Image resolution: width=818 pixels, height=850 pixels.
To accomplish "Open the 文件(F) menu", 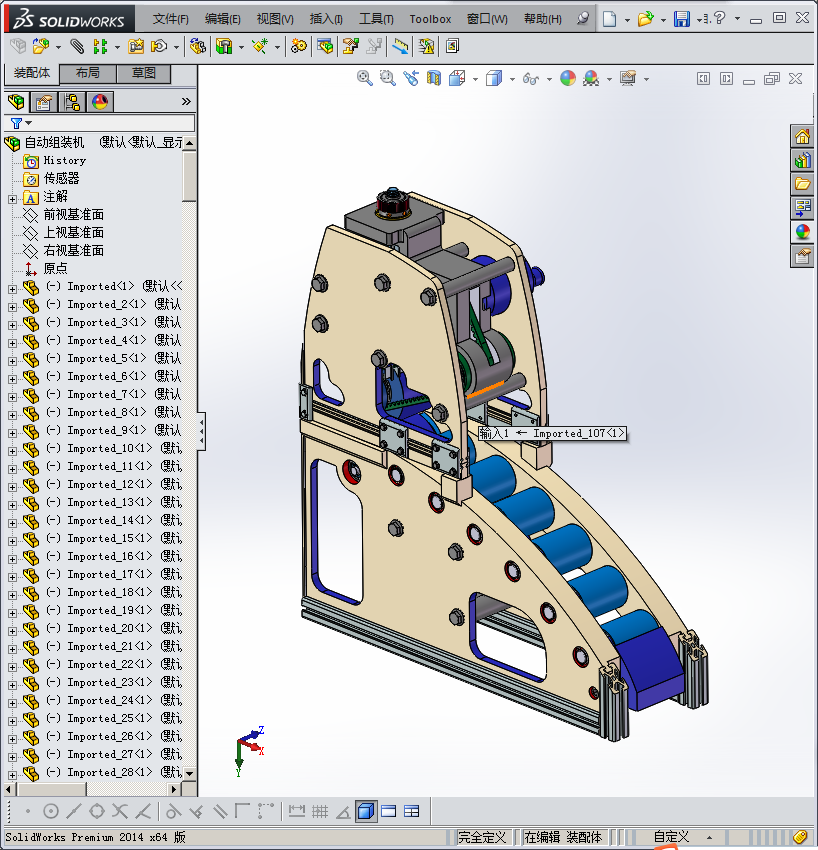I will (x=170, y=19).
